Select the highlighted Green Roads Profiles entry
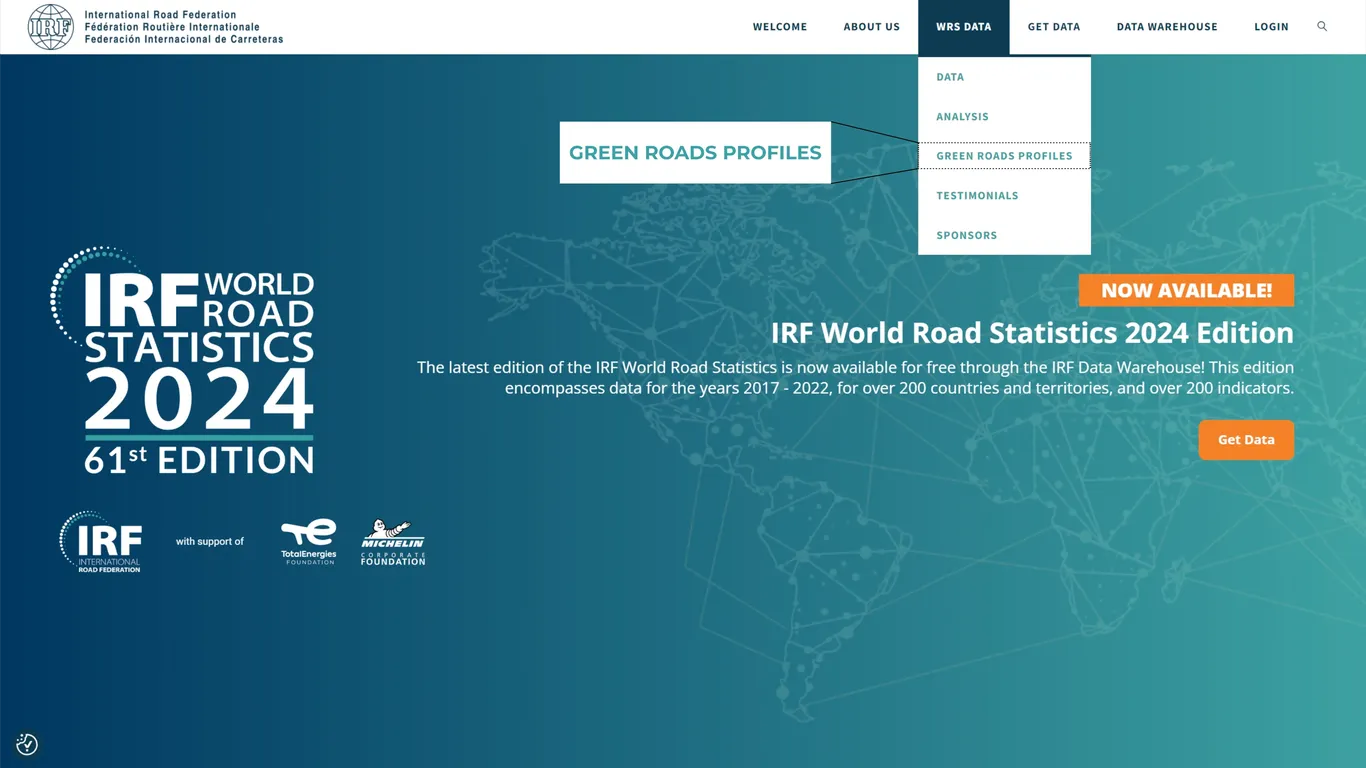Viewport: 1366px width, 768px height. [1004, 156]
